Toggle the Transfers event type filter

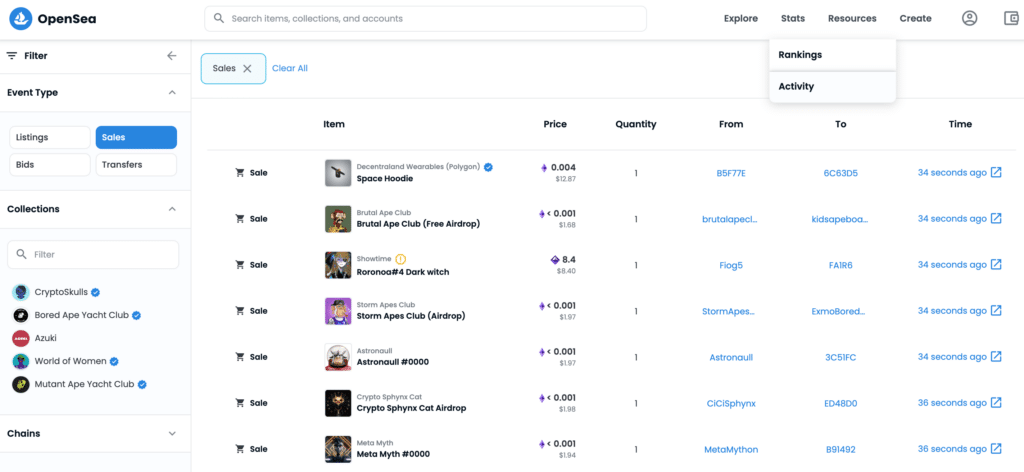click(136, 165)
